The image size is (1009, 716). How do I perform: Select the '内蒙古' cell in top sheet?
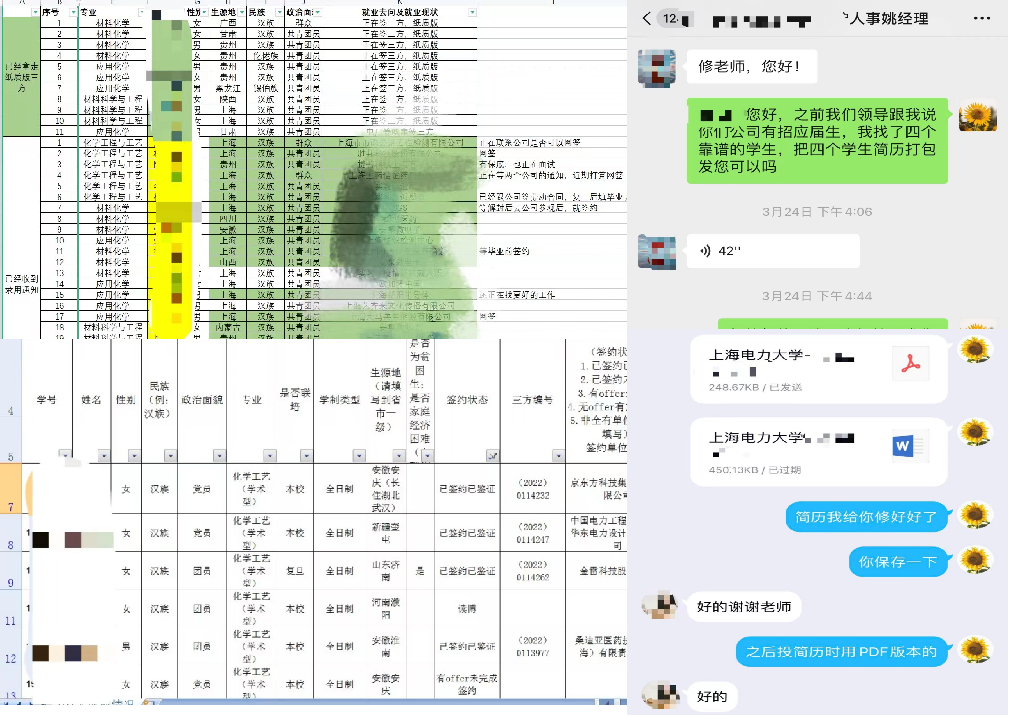(x=228, y=327)
